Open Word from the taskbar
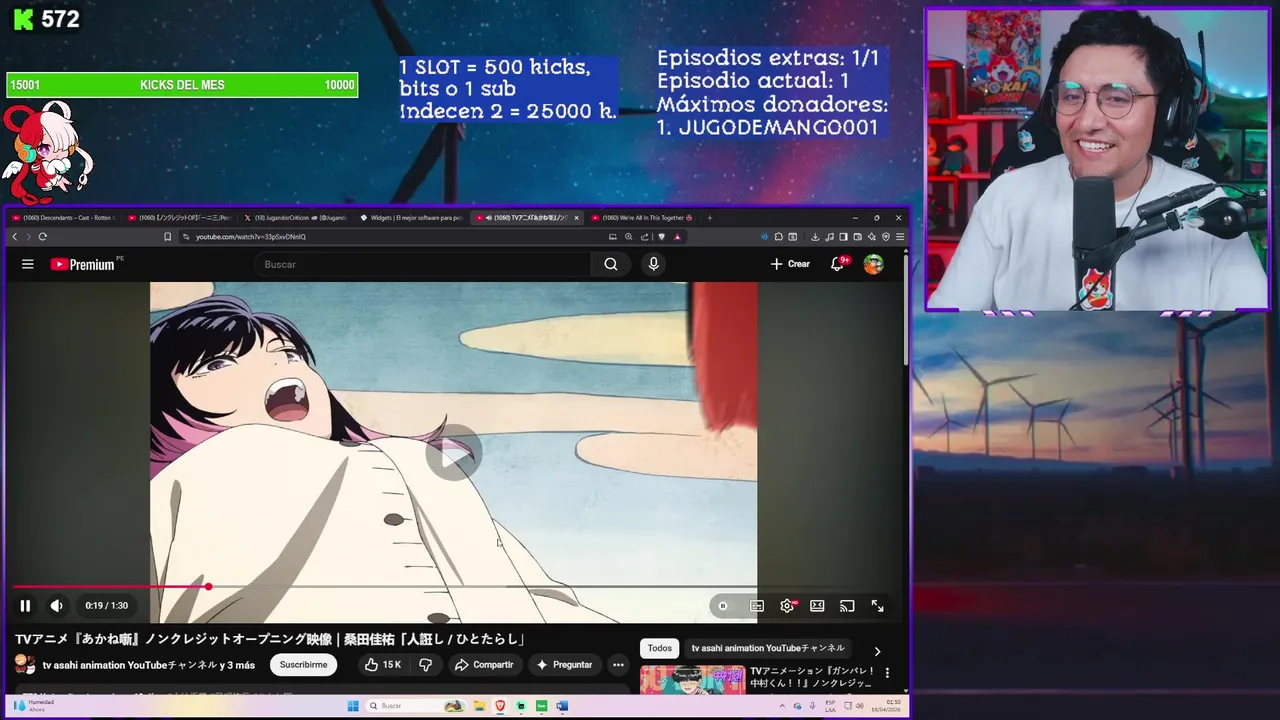 point(562,706)
